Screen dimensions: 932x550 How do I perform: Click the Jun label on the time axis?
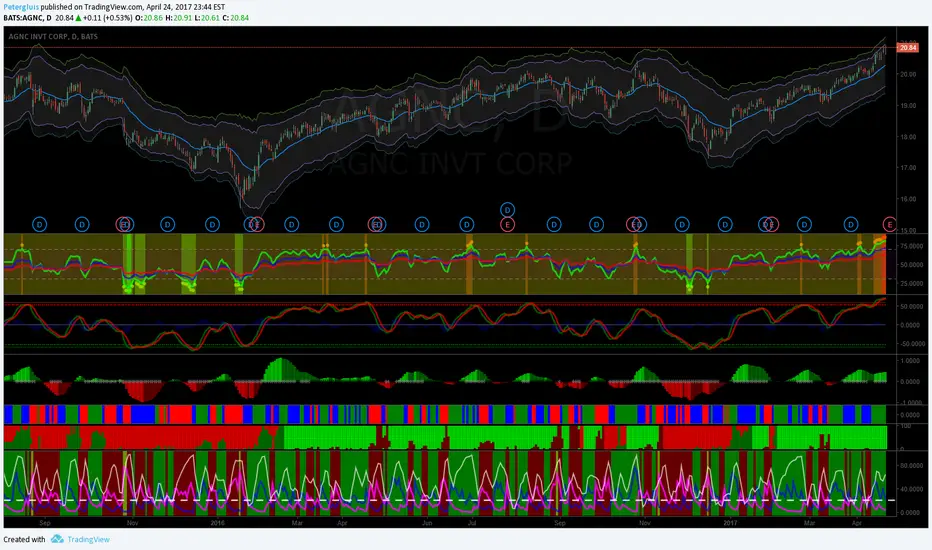tap(427, 523)
